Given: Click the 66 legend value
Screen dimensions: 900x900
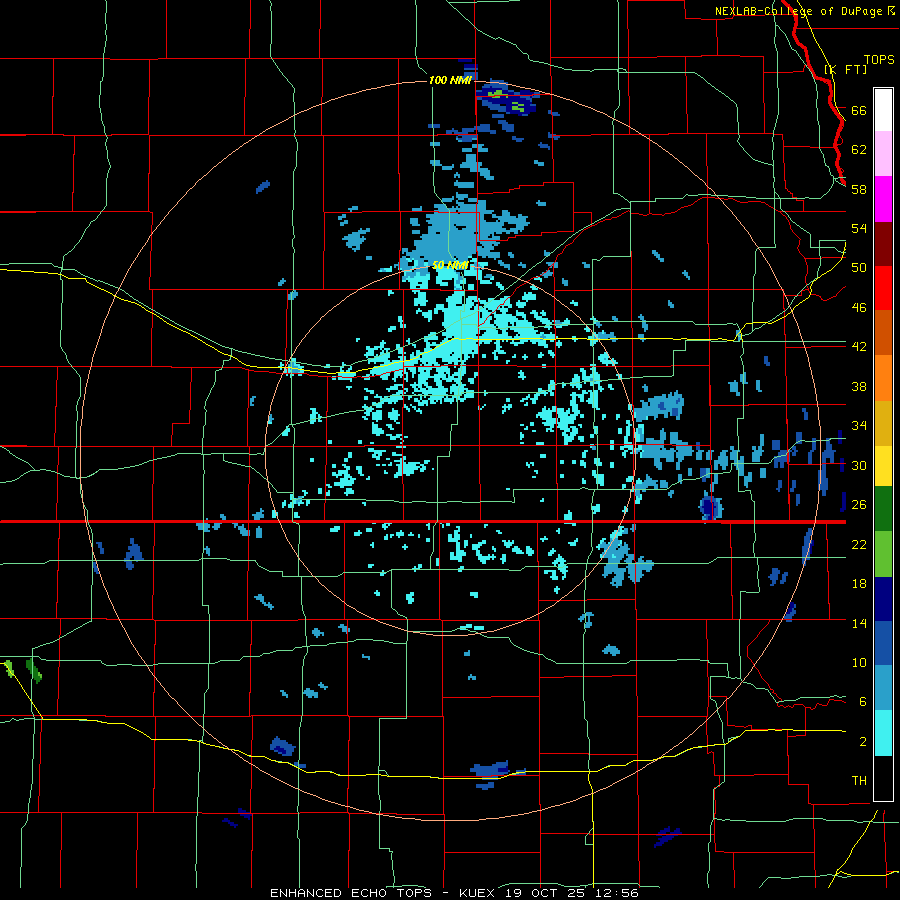Looking at the screenshot, I should point(859,110).
